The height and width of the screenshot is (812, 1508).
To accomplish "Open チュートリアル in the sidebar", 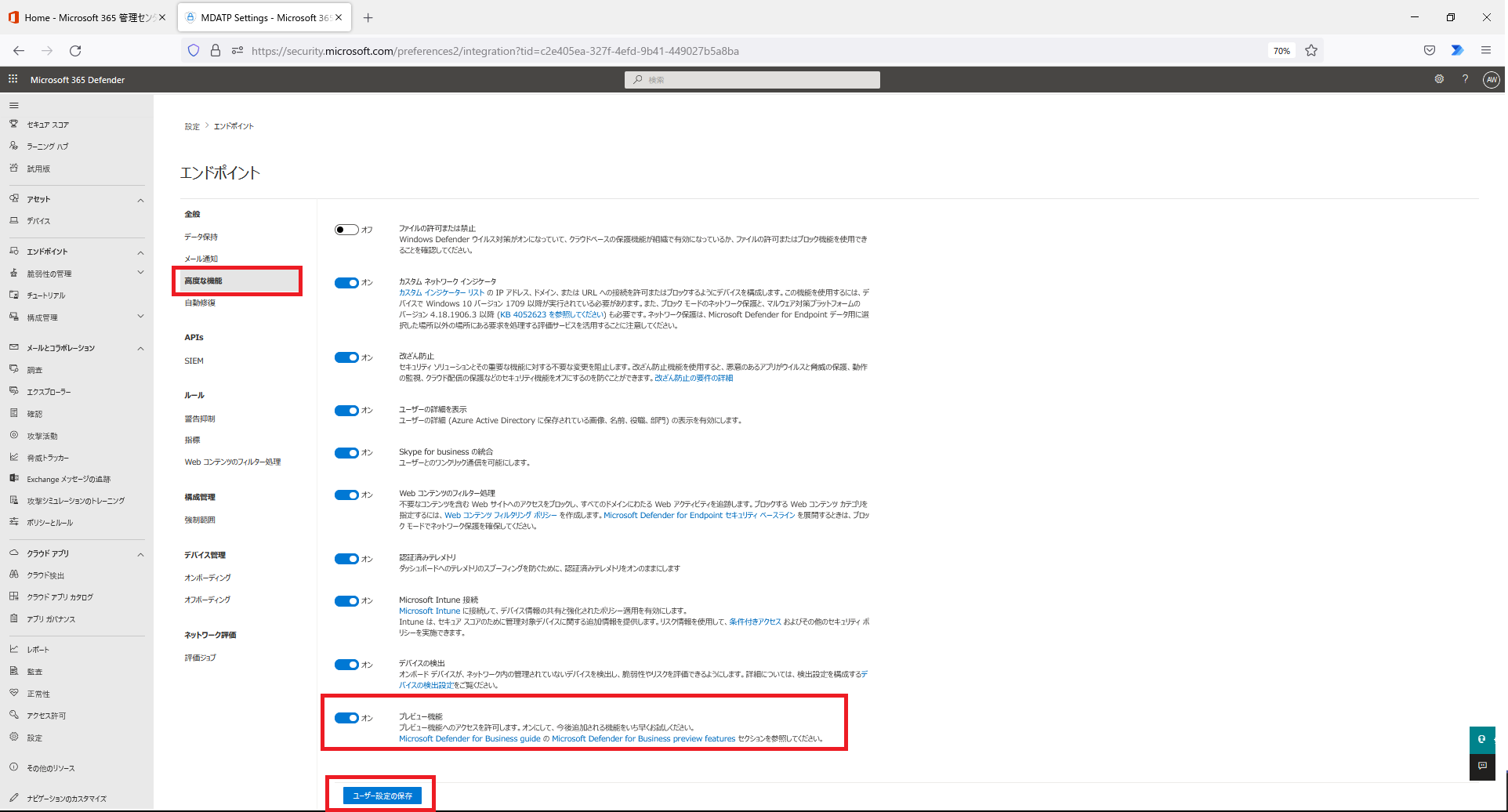I will (46, 295).
